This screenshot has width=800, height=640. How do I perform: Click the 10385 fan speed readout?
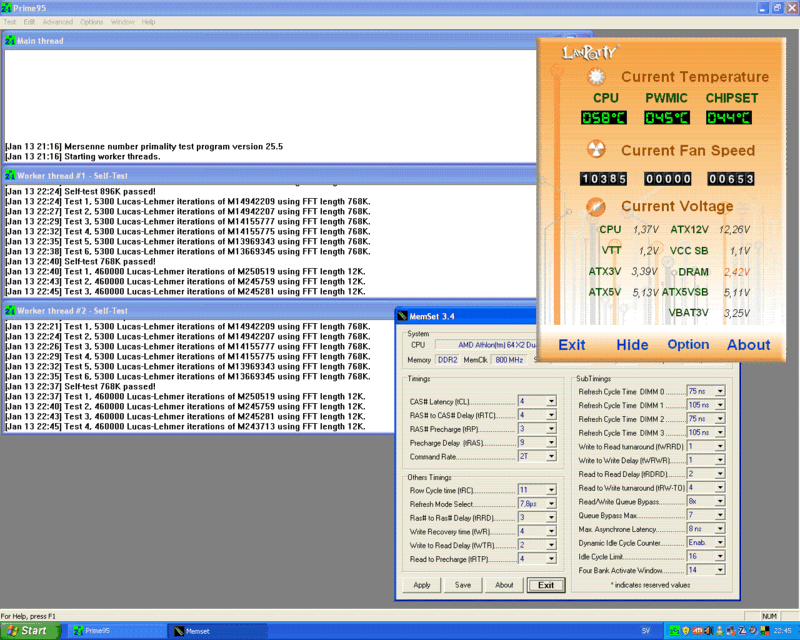(604, 179)
